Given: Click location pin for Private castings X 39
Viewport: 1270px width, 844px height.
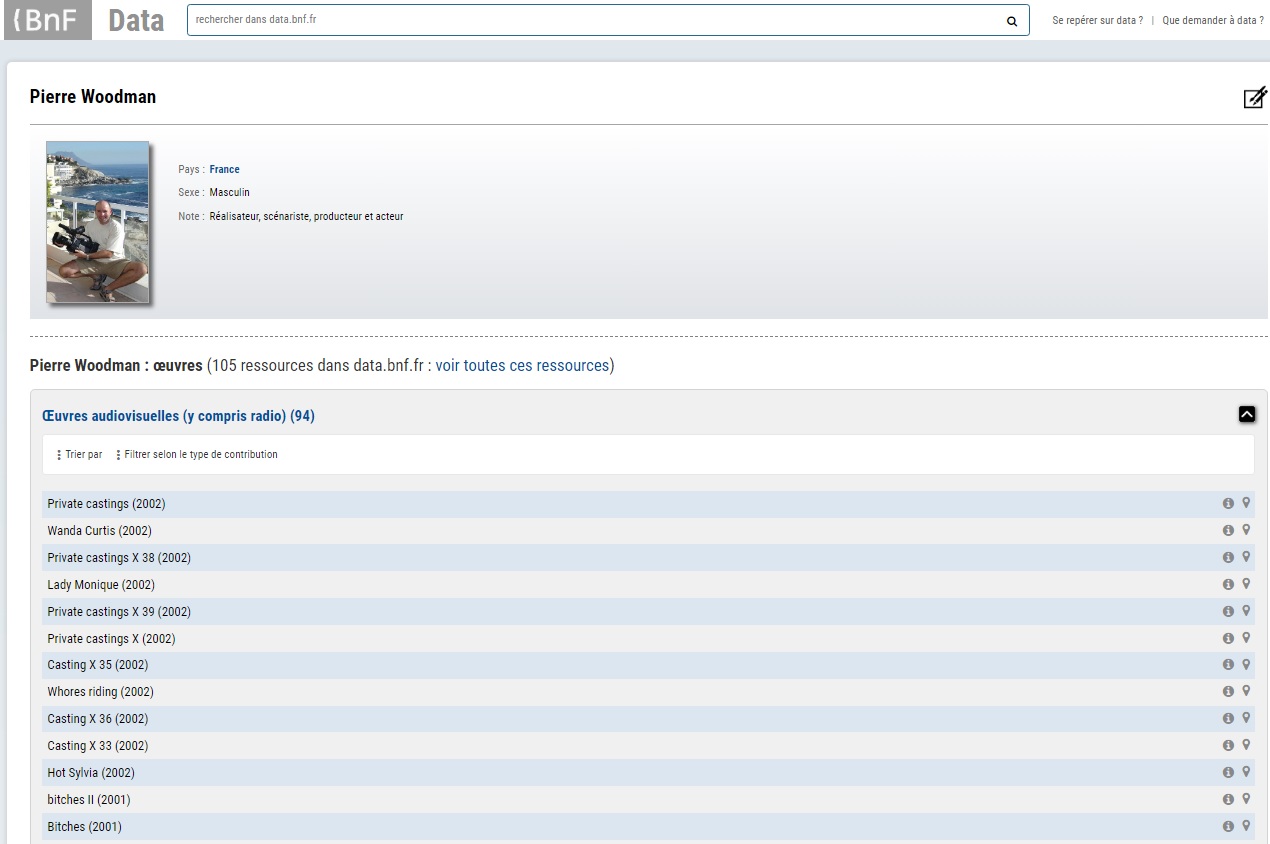Looking at the screenshot, I should [x=1246, y=611].
